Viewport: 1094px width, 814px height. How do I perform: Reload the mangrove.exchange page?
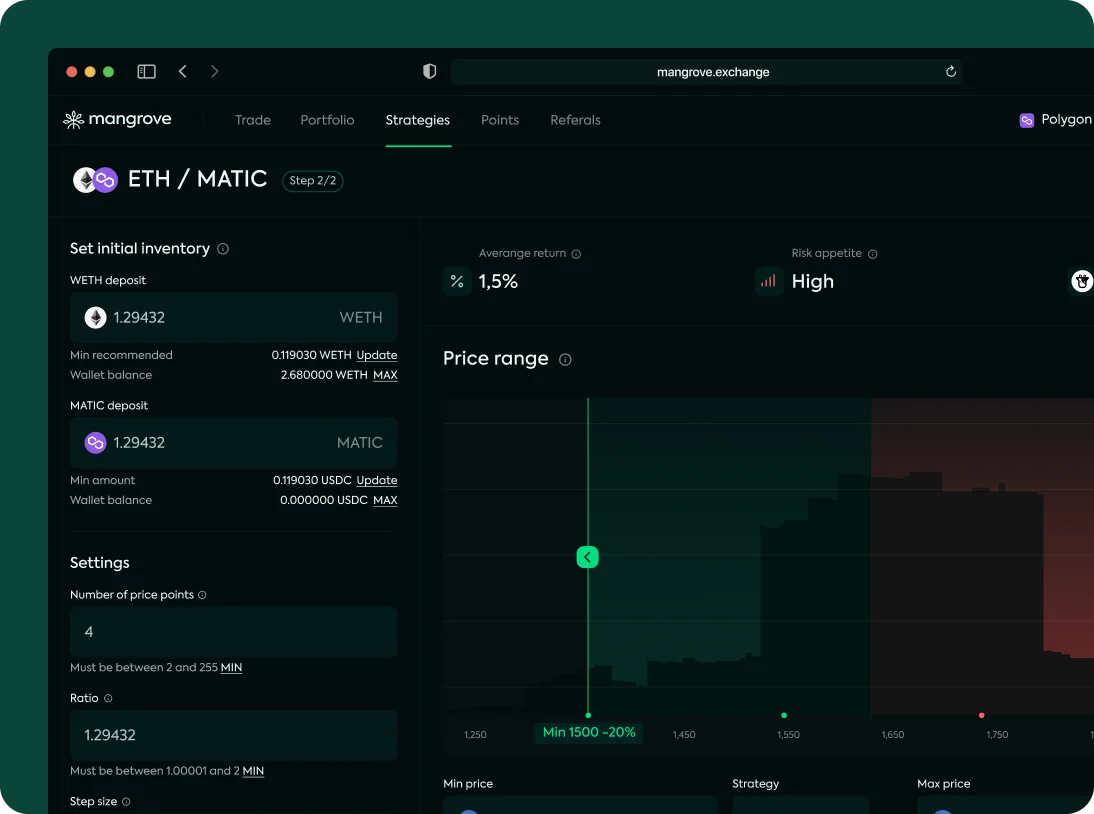[950, 71]
